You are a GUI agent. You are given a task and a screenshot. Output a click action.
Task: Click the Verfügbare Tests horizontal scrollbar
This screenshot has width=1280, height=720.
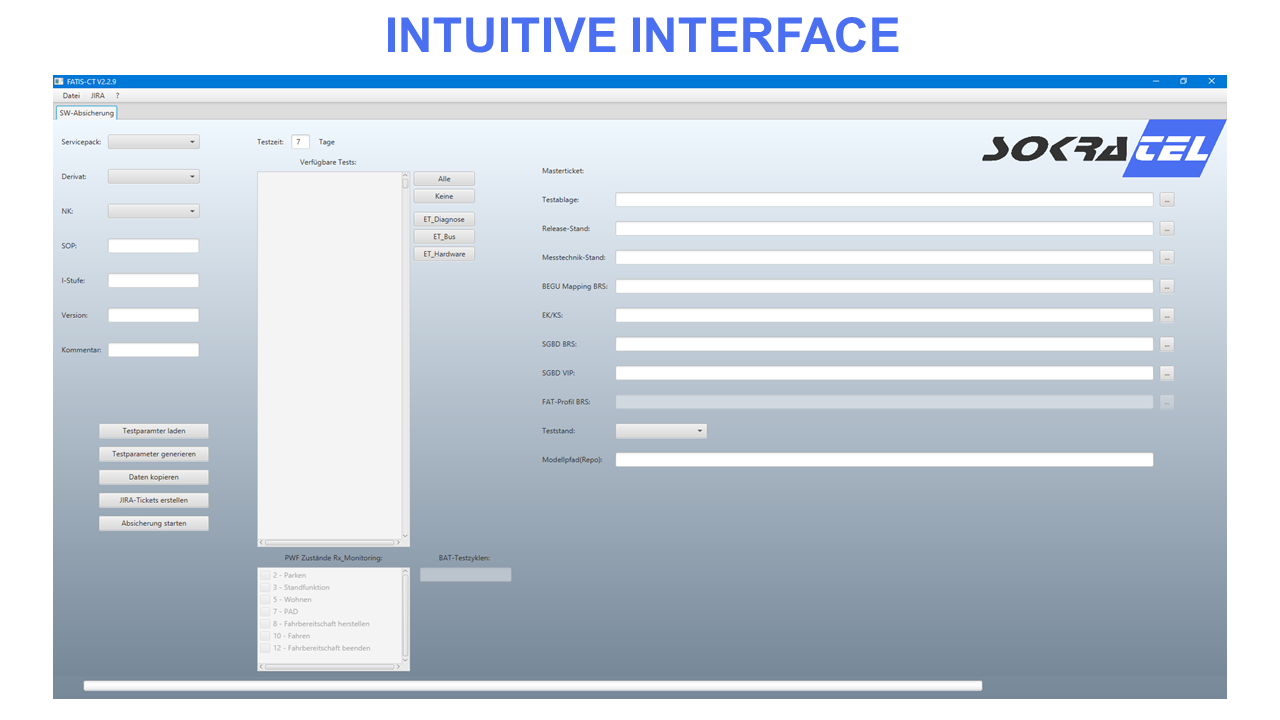pyautogui.click(x=330, y=542)
